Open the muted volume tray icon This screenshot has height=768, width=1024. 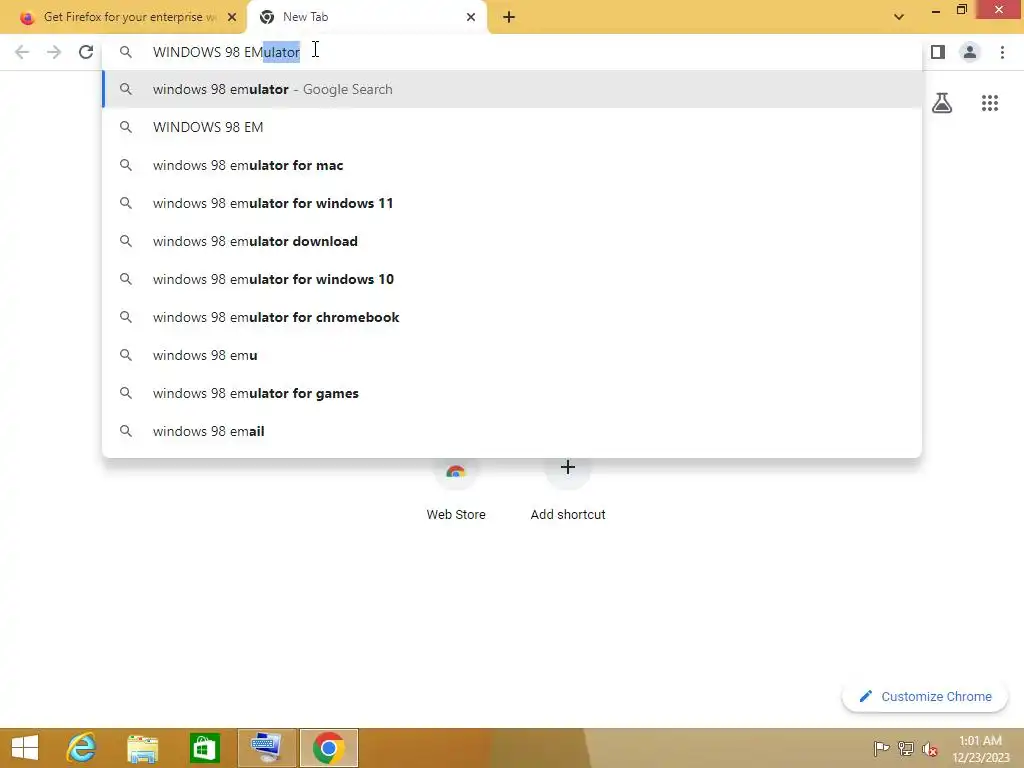click(930, 748)
